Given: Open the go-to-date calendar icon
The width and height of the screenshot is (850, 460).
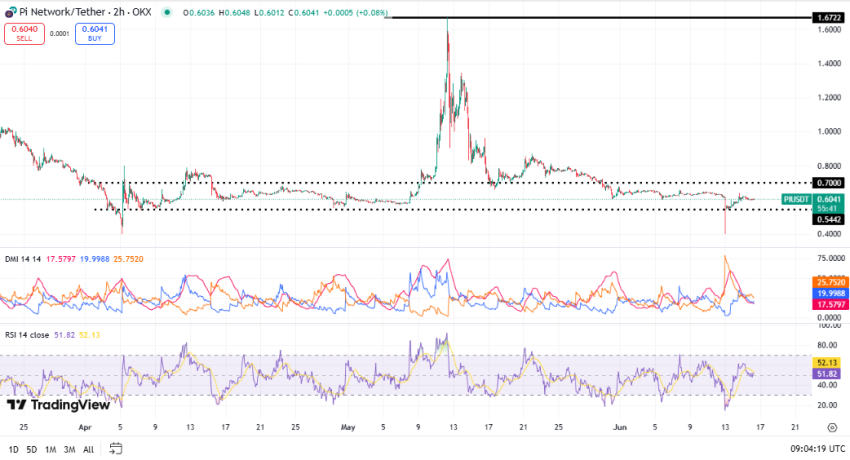Looking at the screenshot, I should pyautogui.click(x=116, y=449).
